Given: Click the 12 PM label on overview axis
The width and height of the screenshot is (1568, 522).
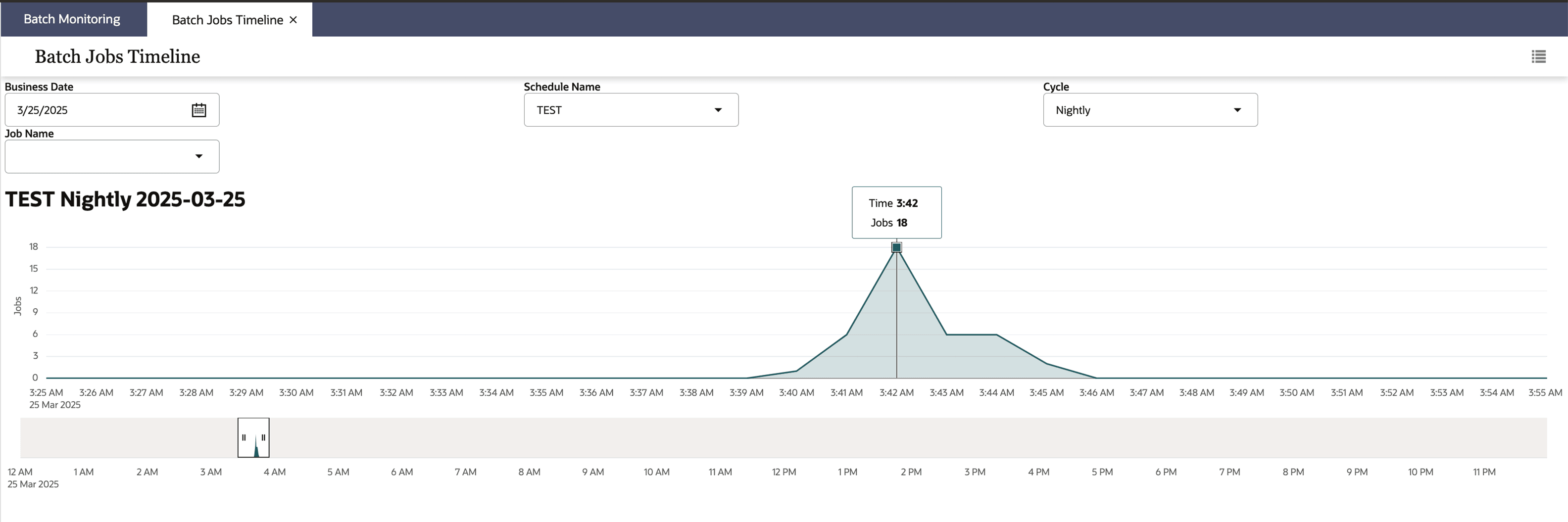Looking at the screenshot, I should pyautogui.click(x=784, y=472).
